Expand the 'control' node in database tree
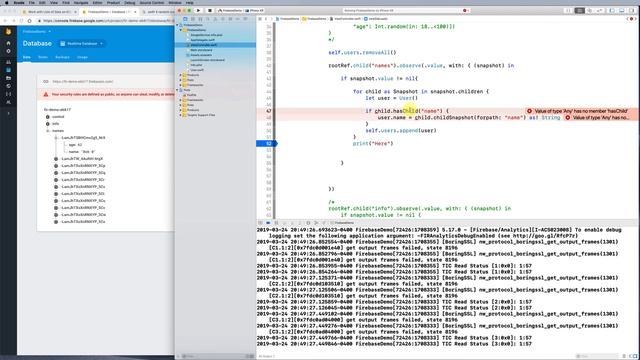Viewport: 640px width, 360px height. (48, 117)
